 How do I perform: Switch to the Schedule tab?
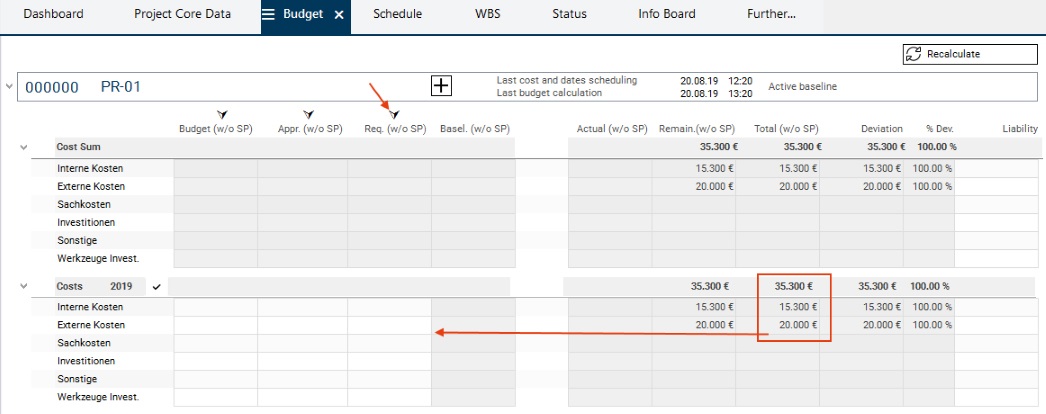tap(397, 15)
